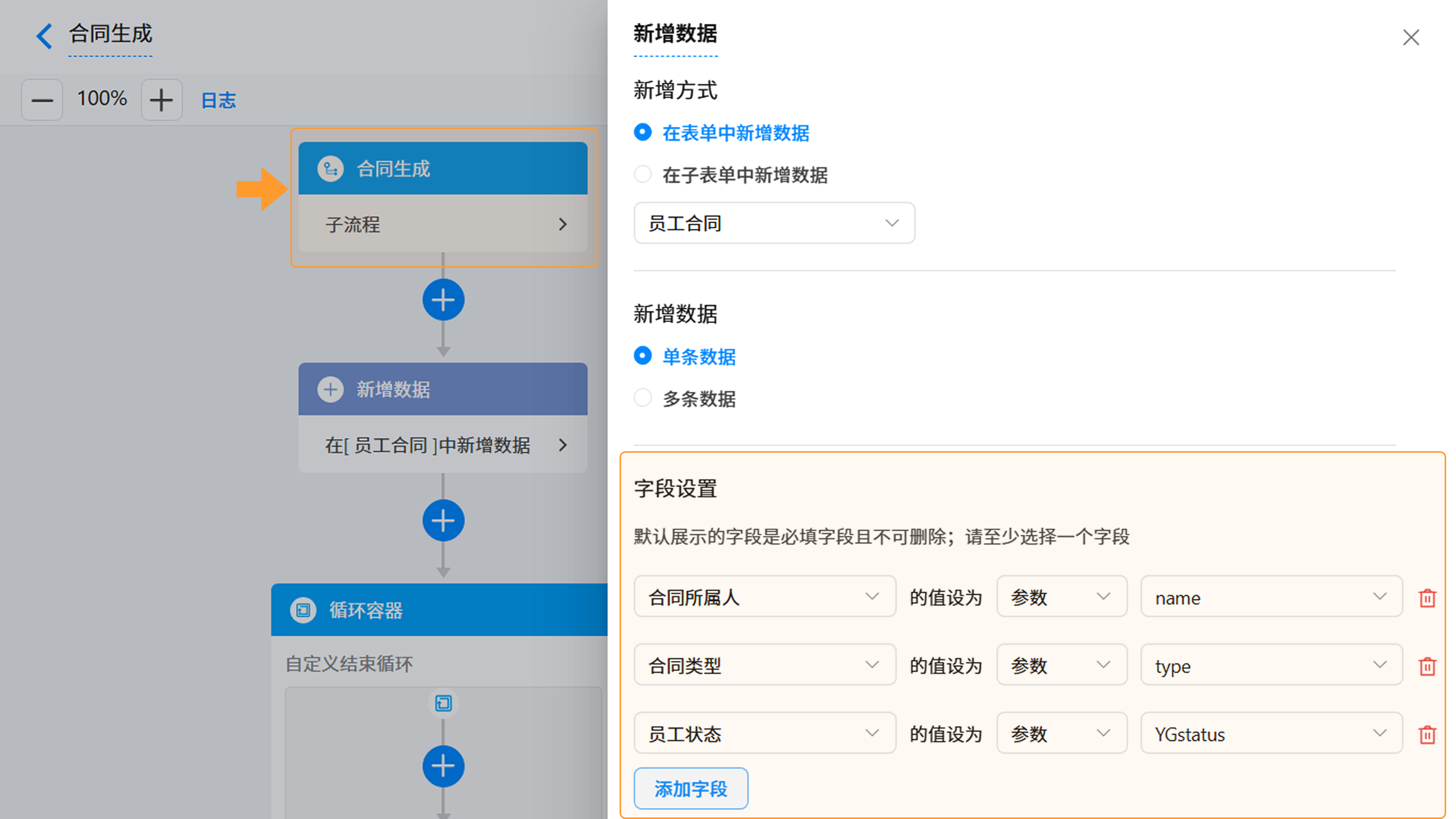This screenshot has height=819, width=1456.
Task: Edit the 合同生成 workflow title
Action: [111, 34]
